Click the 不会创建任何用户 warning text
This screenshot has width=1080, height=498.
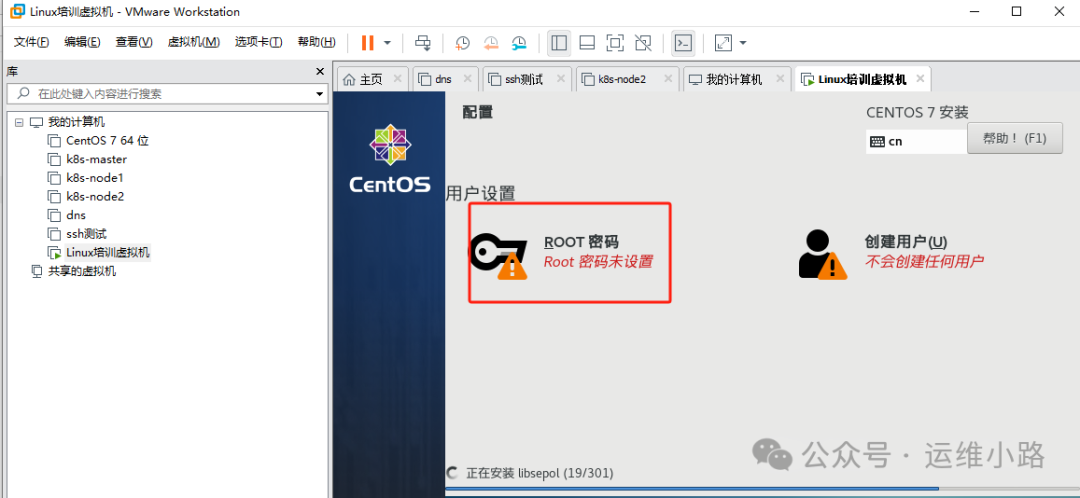924,262
